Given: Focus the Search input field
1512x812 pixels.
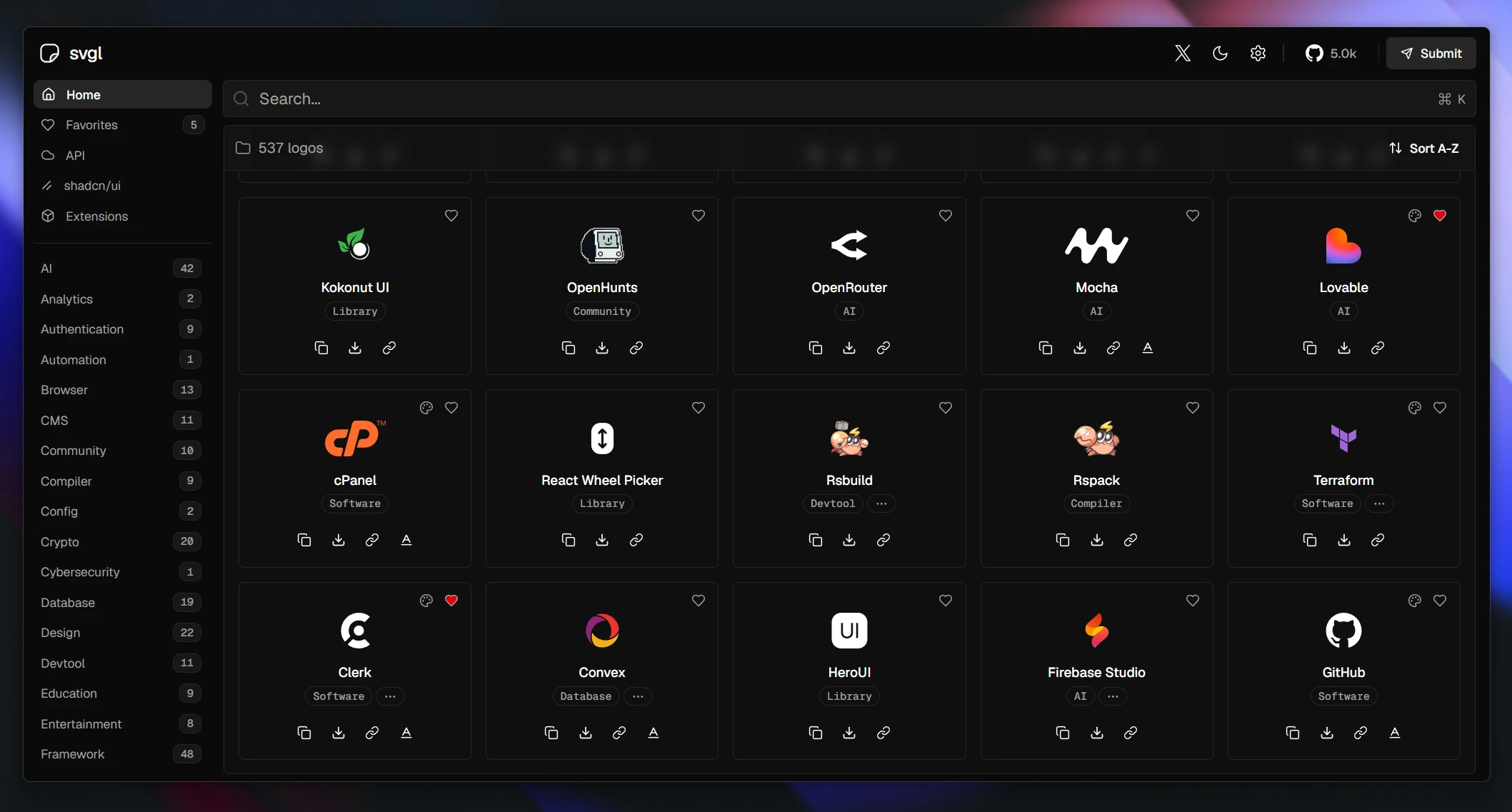Looking at the screenshot, I should click(x=849, y=99).
